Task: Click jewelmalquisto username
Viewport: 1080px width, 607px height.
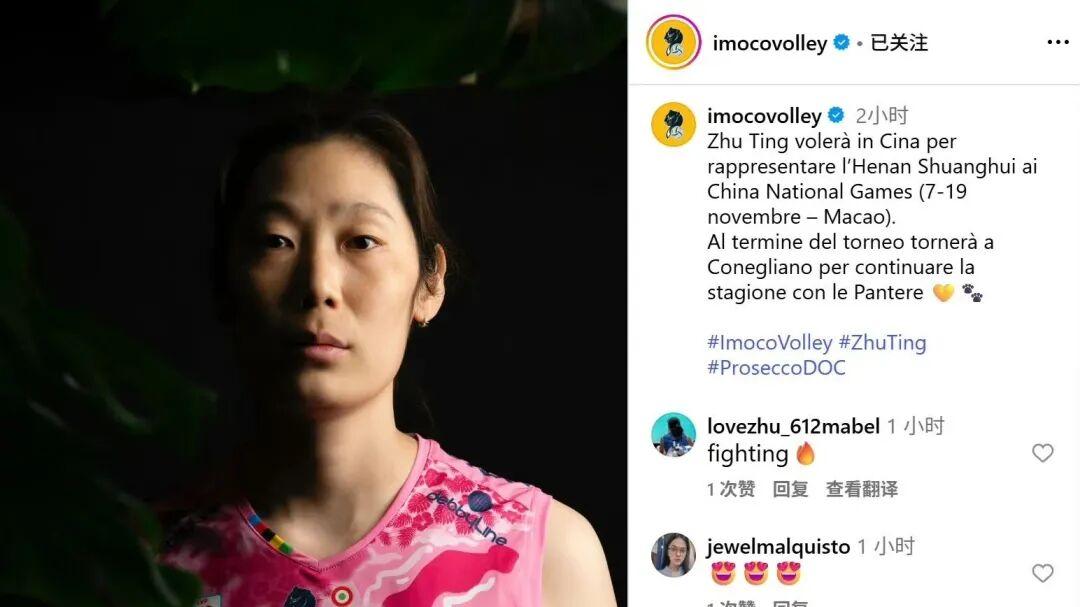Action: tap(778, 547)
